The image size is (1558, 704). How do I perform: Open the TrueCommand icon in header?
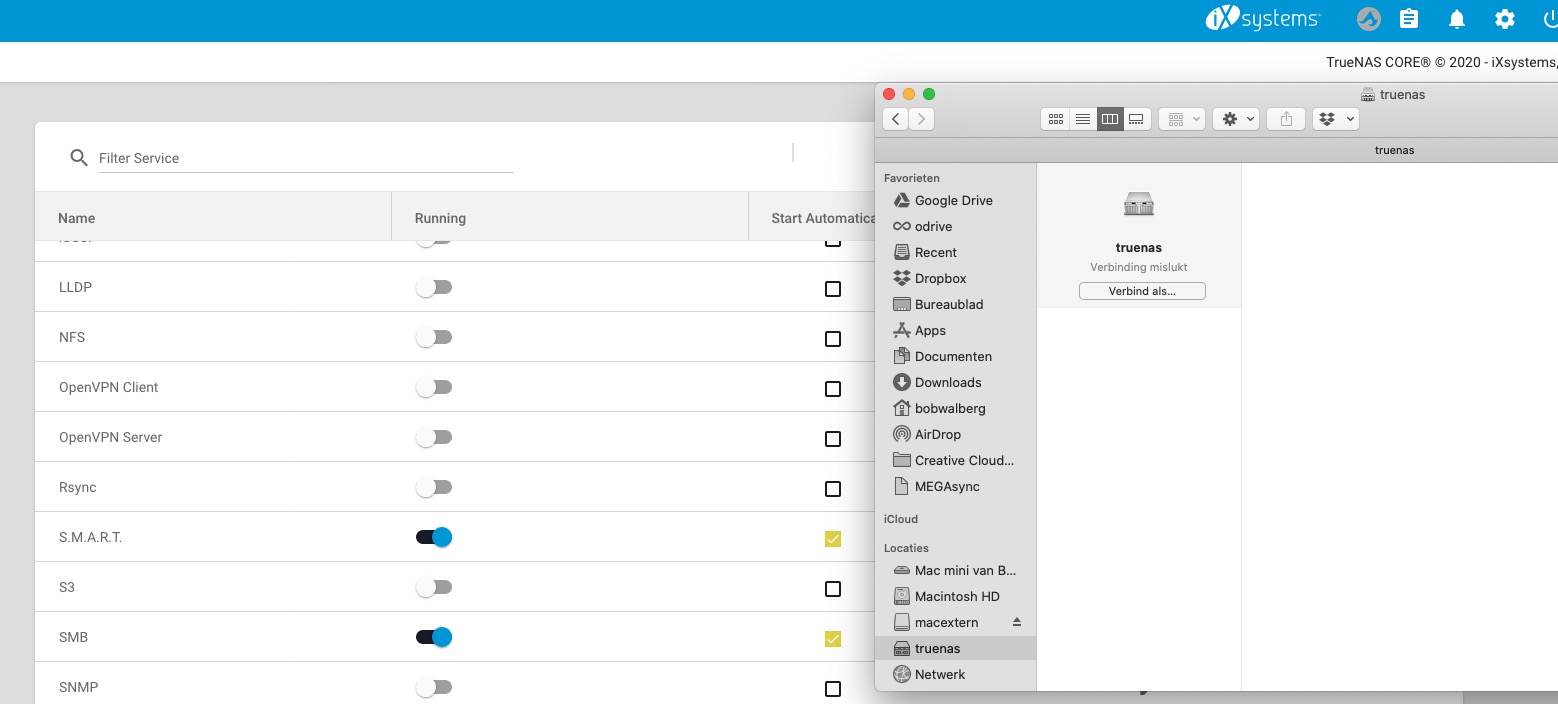pos(1369,19)
